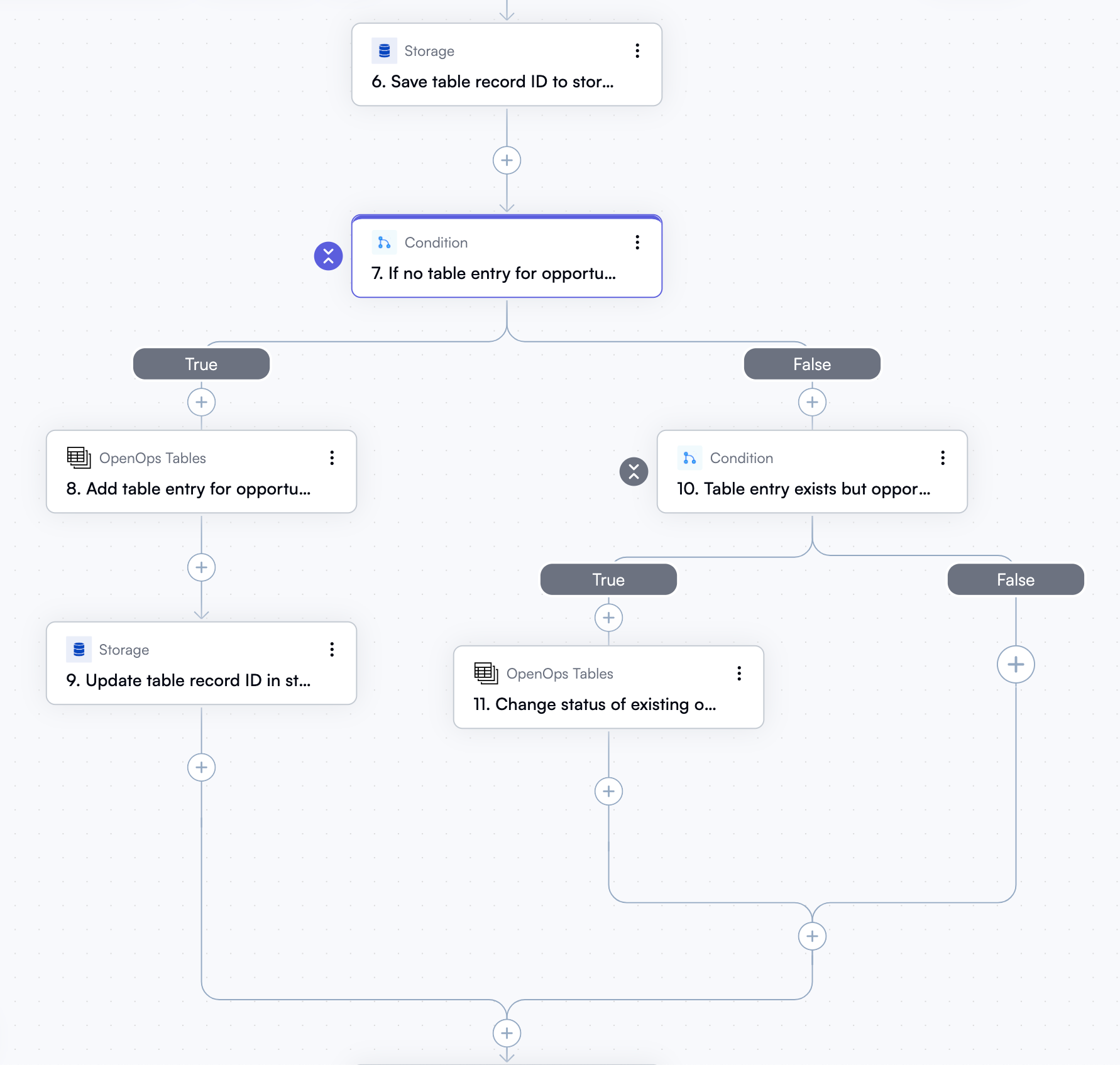Viewport: 1120px width, 1065px height.
Task: Select the Condition branch icon on step 7
Action: click(x=385, y=243)
